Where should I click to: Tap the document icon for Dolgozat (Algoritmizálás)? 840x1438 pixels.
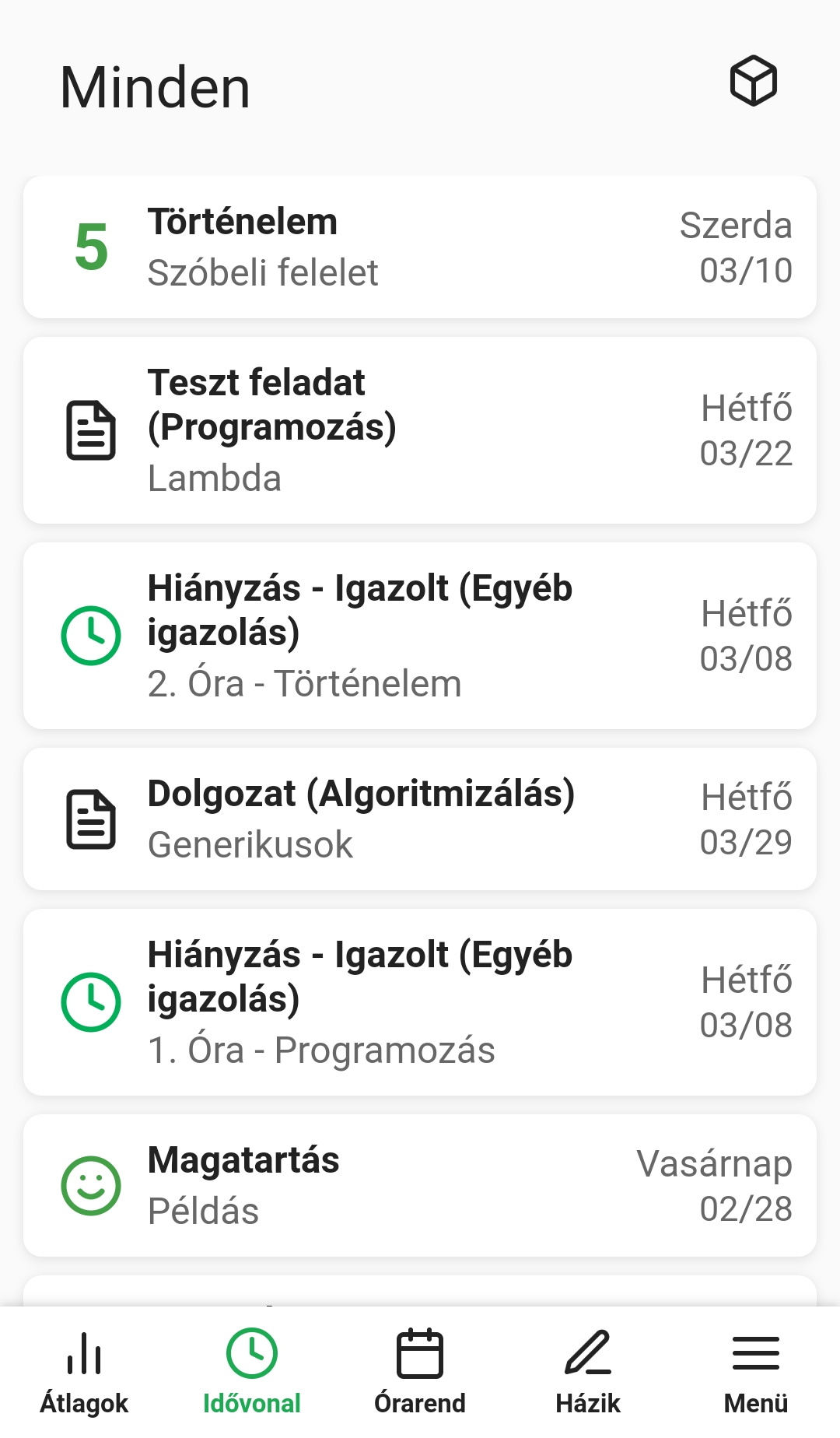(91, 819)
